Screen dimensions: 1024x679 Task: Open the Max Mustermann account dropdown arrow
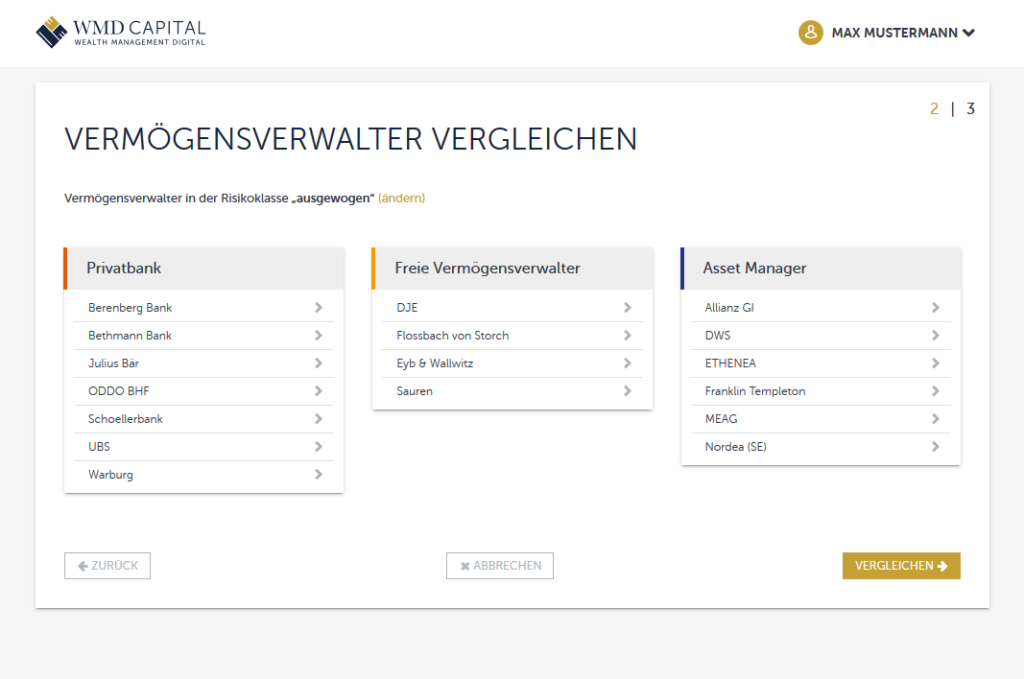coord(968,33)
